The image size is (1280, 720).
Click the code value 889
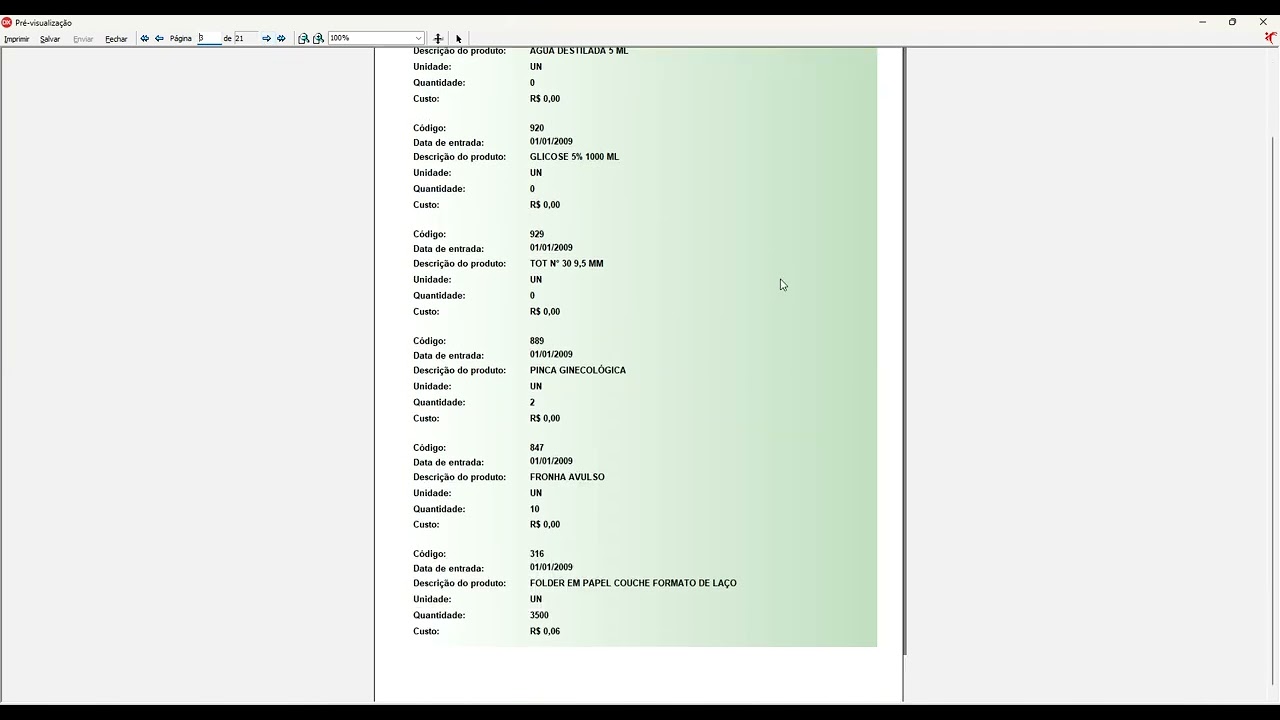[537, 341]
